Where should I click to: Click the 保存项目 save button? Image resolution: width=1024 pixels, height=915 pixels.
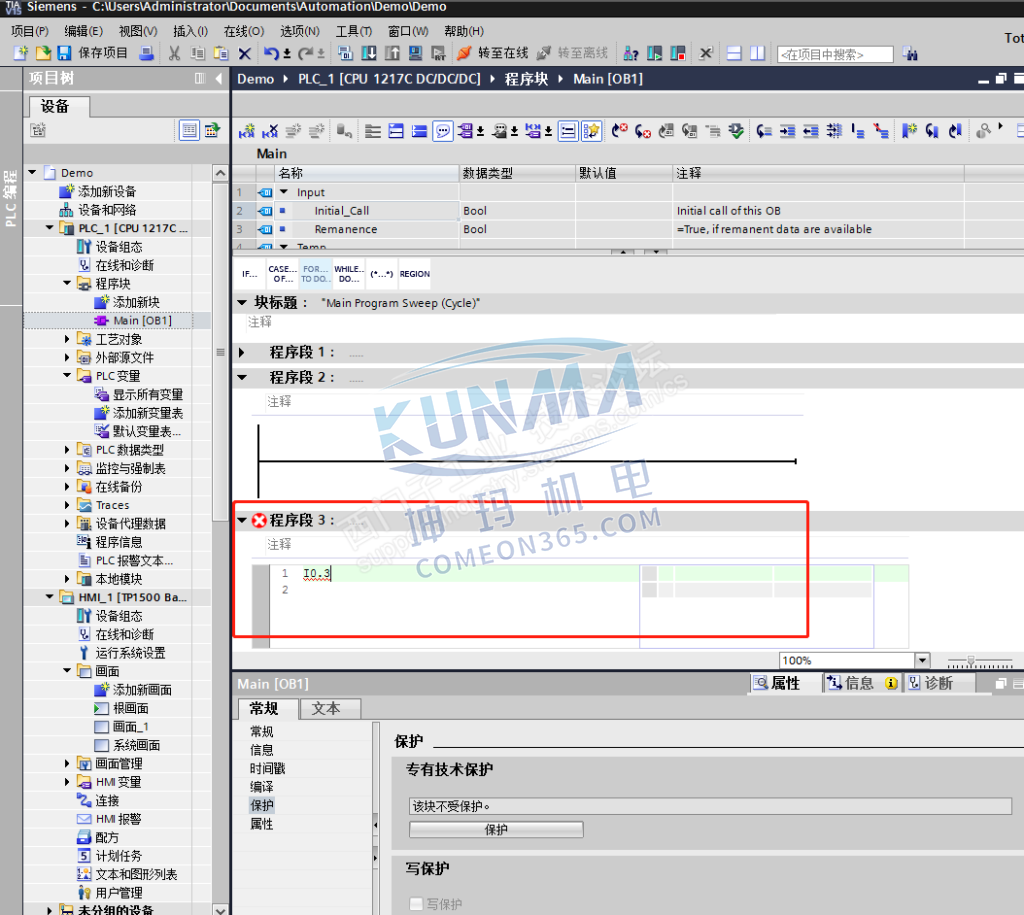coord(93,53)
